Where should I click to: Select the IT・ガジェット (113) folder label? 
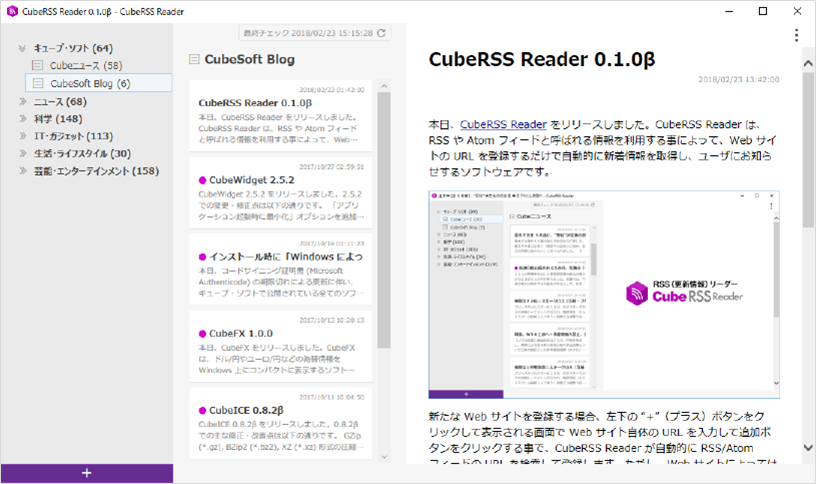pos(73,136)
